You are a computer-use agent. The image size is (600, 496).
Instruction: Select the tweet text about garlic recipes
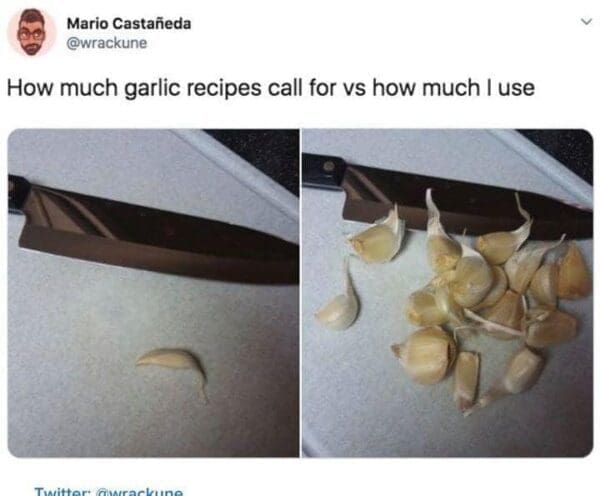(x=271, y=88)
